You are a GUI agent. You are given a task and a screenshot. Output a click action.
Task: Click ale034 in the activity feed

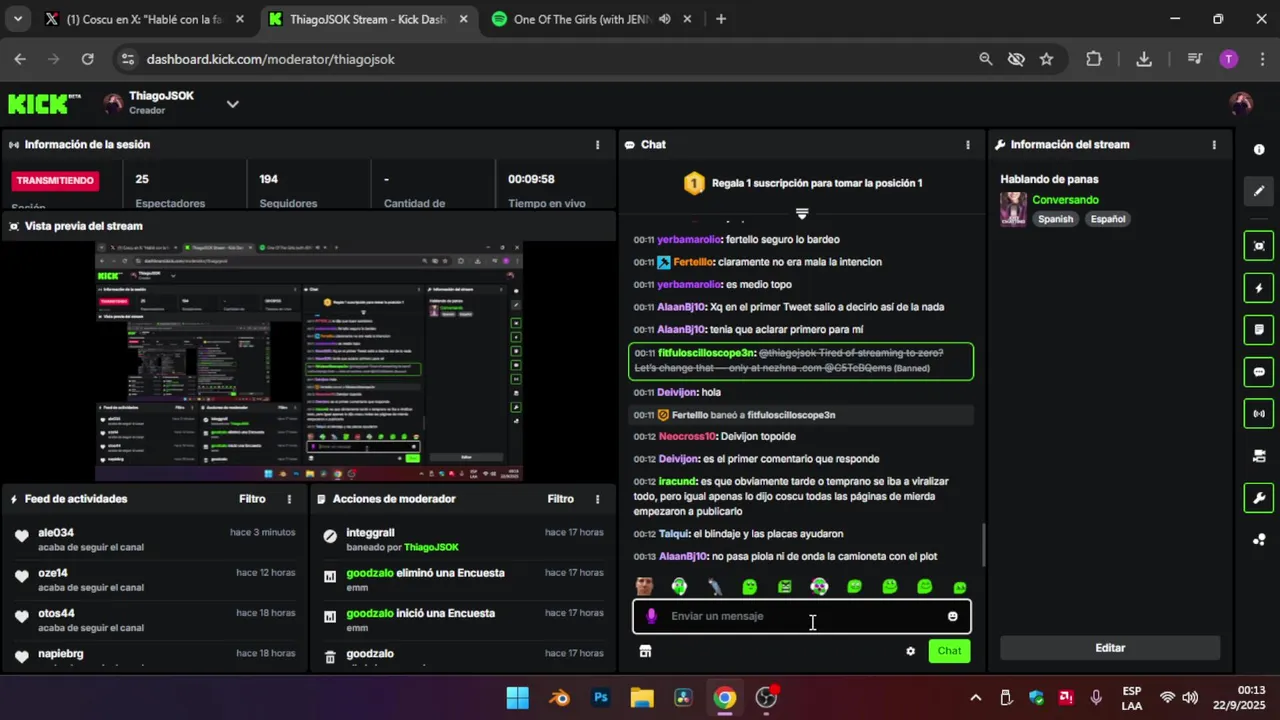click(56, 533)
